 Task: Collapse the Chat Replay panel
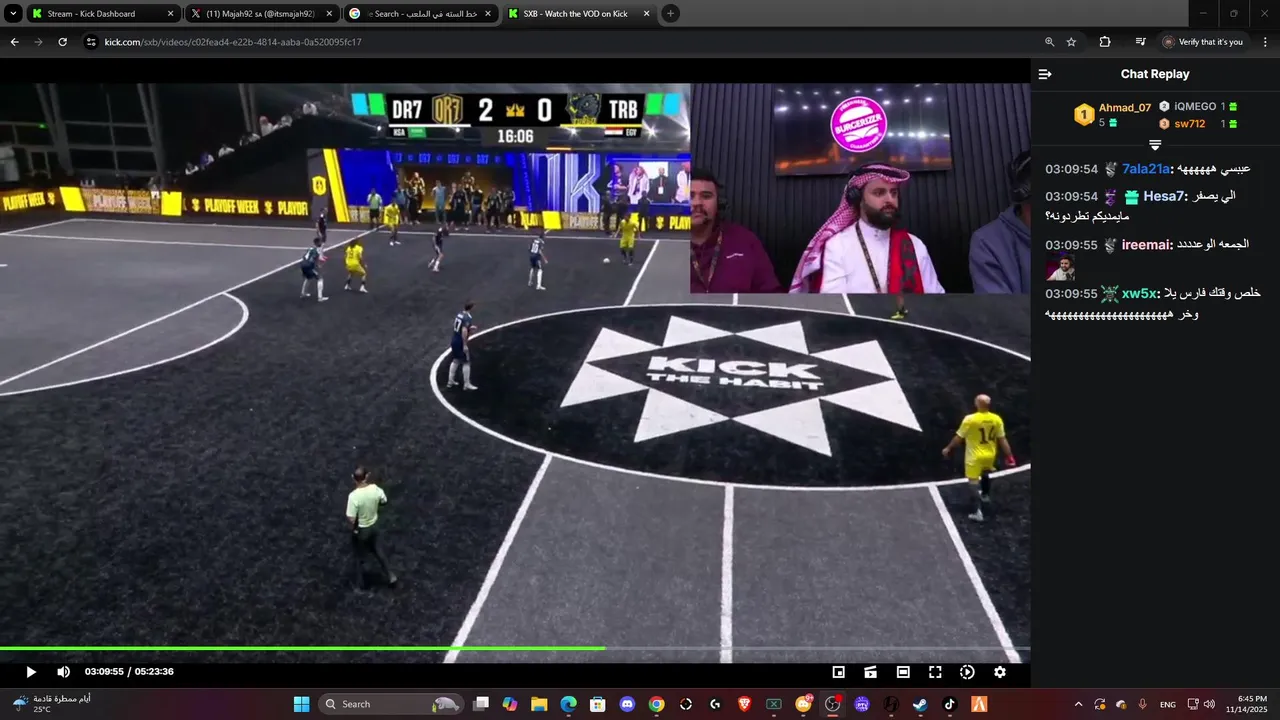pos(1045,74)
